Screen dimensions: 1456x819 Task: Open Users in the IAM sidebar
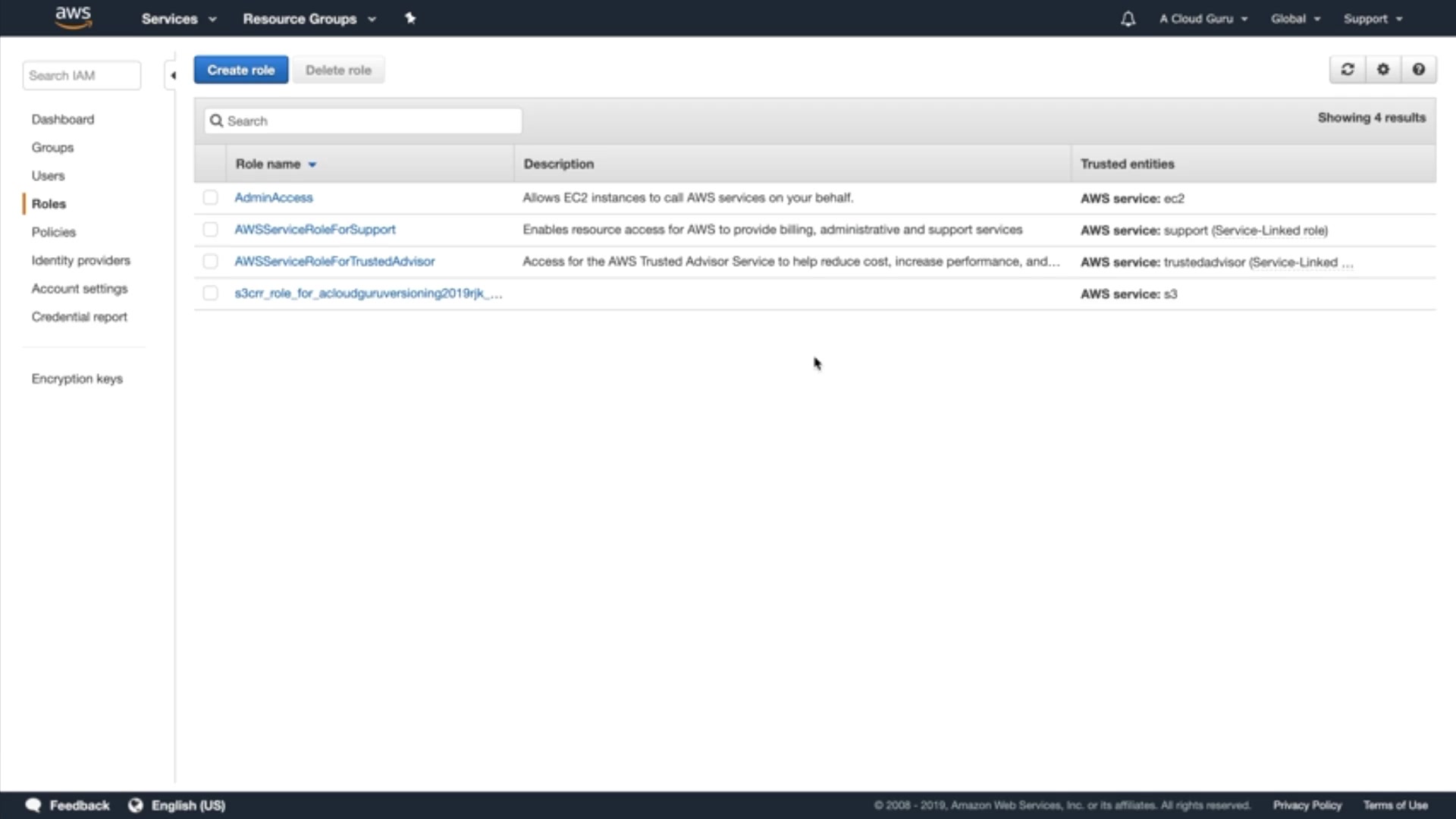coord(48,176)
